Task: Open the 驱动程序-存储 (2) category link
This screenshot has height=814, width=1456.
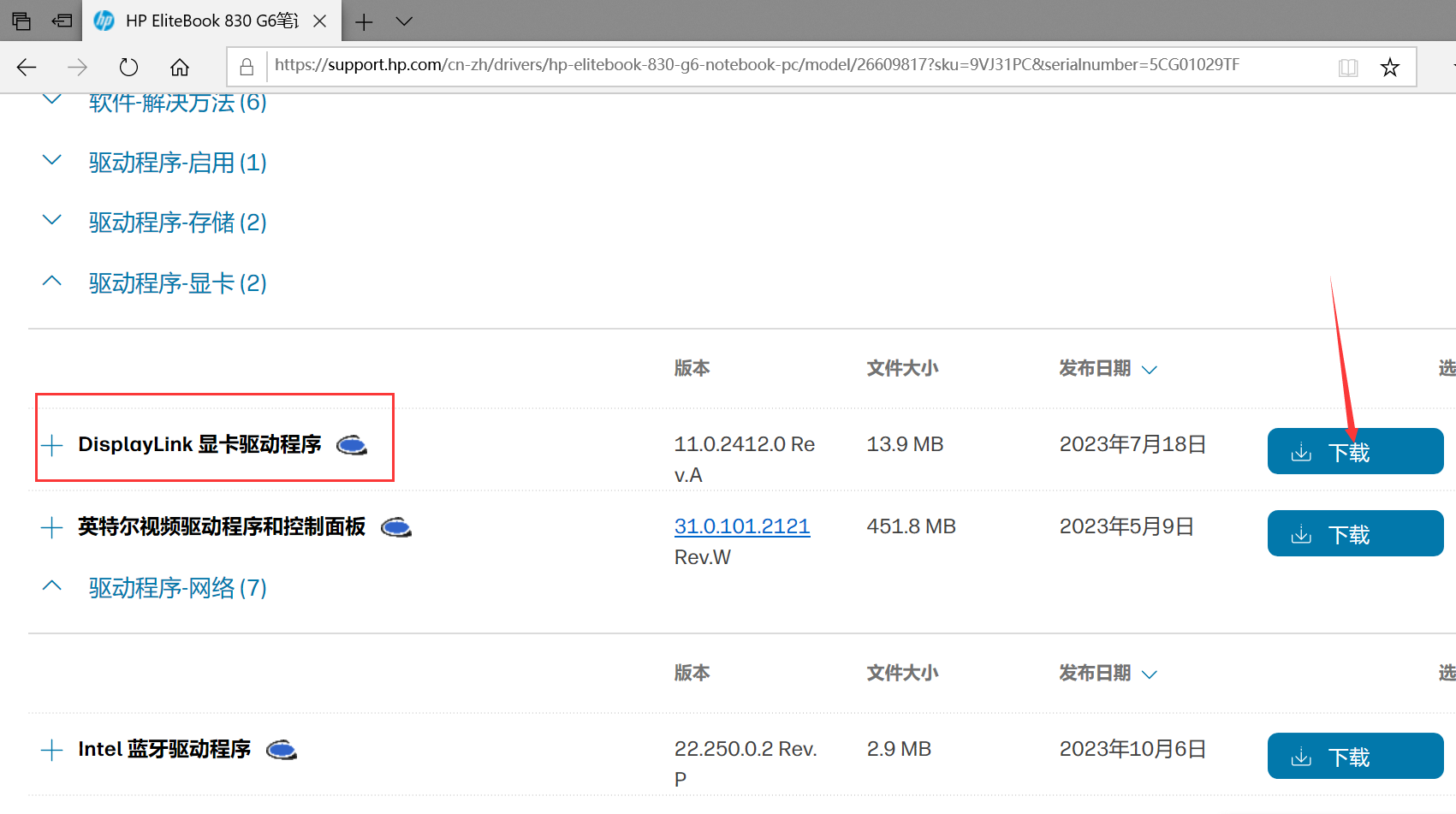Action: pos(178,223)
